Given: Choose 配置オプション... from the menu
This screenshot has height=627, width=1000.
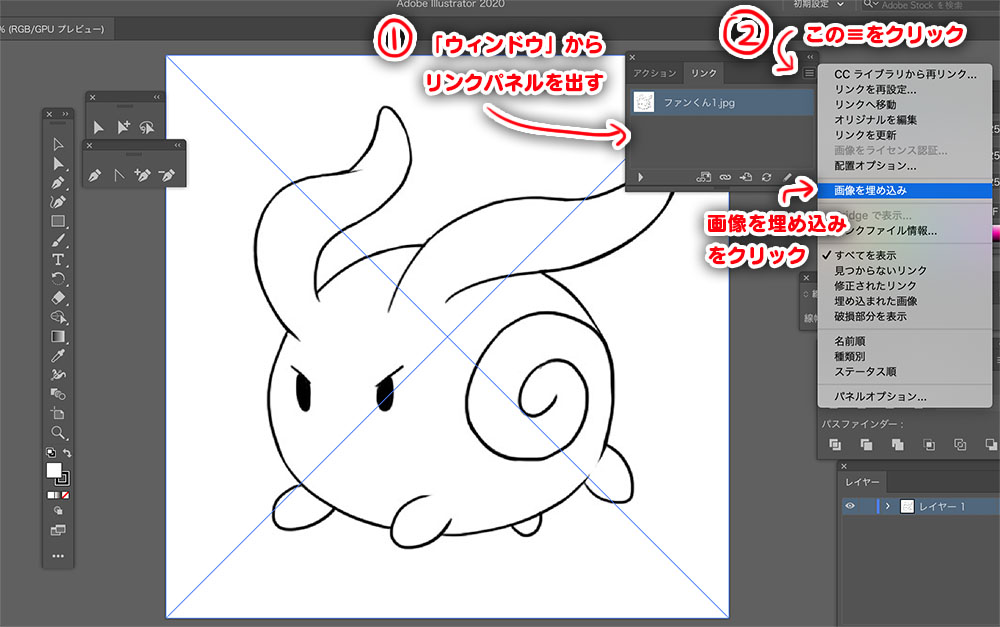Looking at the screenshot, I should (x=875, y=166).
